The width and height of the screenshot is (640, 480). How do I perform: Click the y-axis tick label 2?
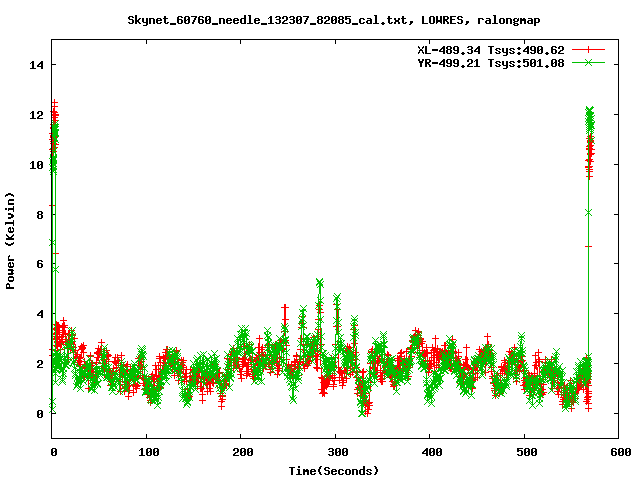pyautogui.click(x=40, y=364)
